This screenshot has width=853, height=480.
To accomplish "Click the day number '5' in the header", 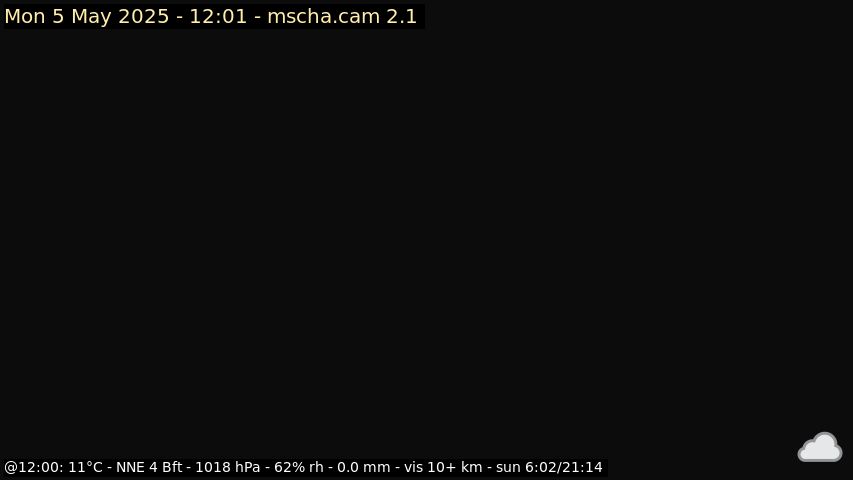I will coord(58,16).
